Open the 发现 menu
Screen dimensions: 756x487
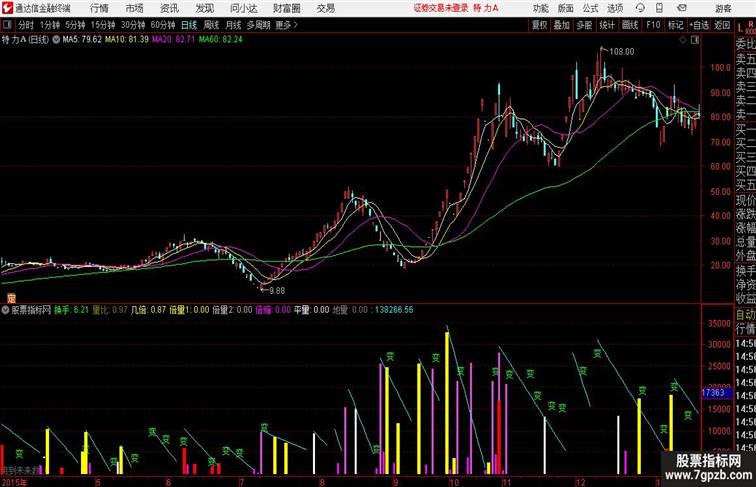click(x=204, y=8)
